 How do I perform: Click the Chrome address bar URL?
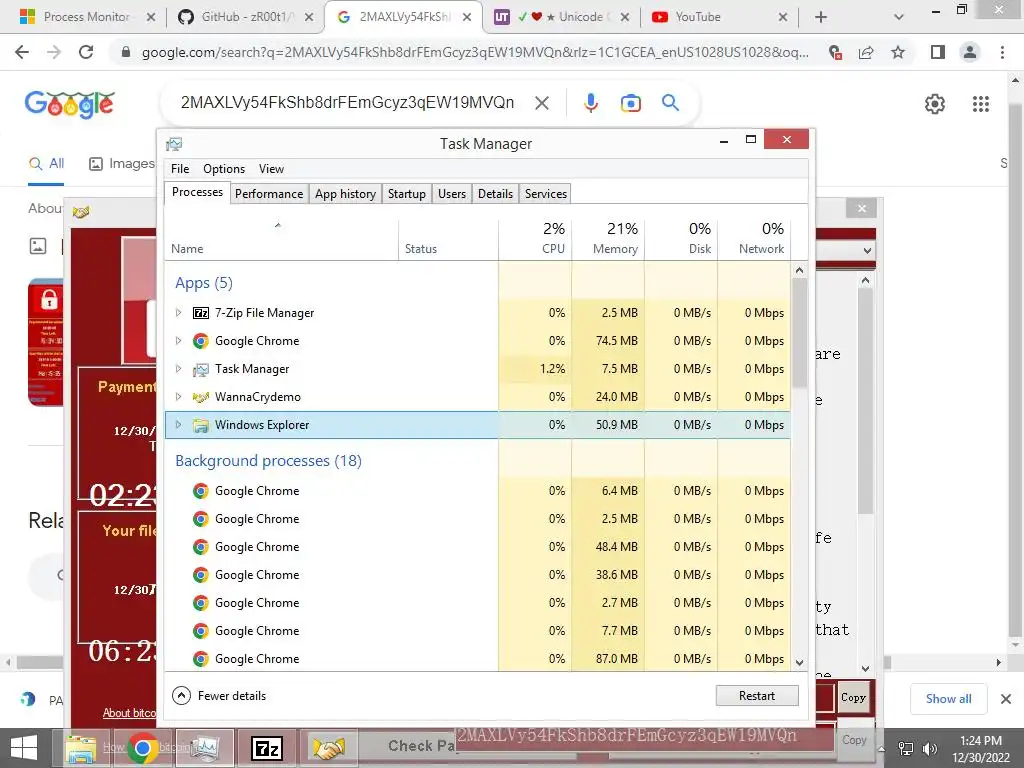(x=475, y=52)
